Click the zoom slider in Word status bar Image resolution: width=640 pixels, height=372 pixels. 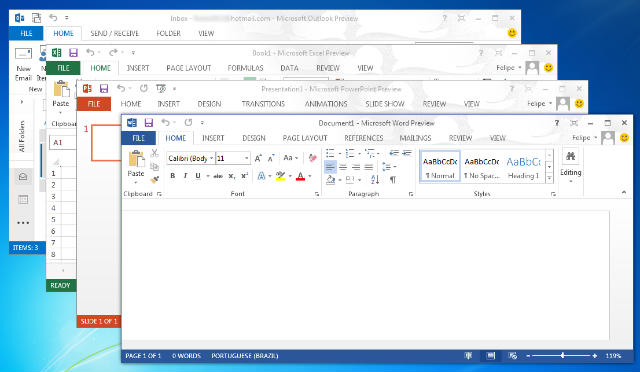point(562,356)
